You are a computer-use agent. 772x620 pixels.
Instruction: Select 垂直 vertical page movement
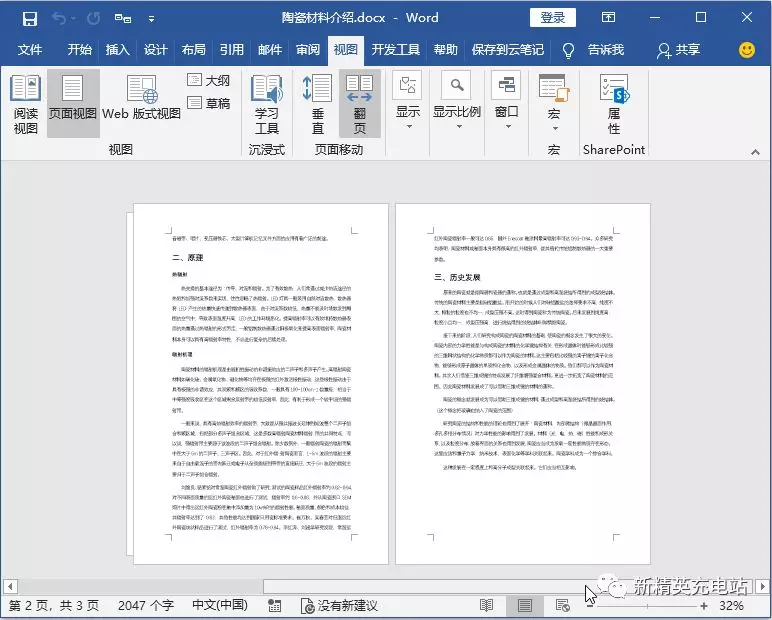(317, 104)
